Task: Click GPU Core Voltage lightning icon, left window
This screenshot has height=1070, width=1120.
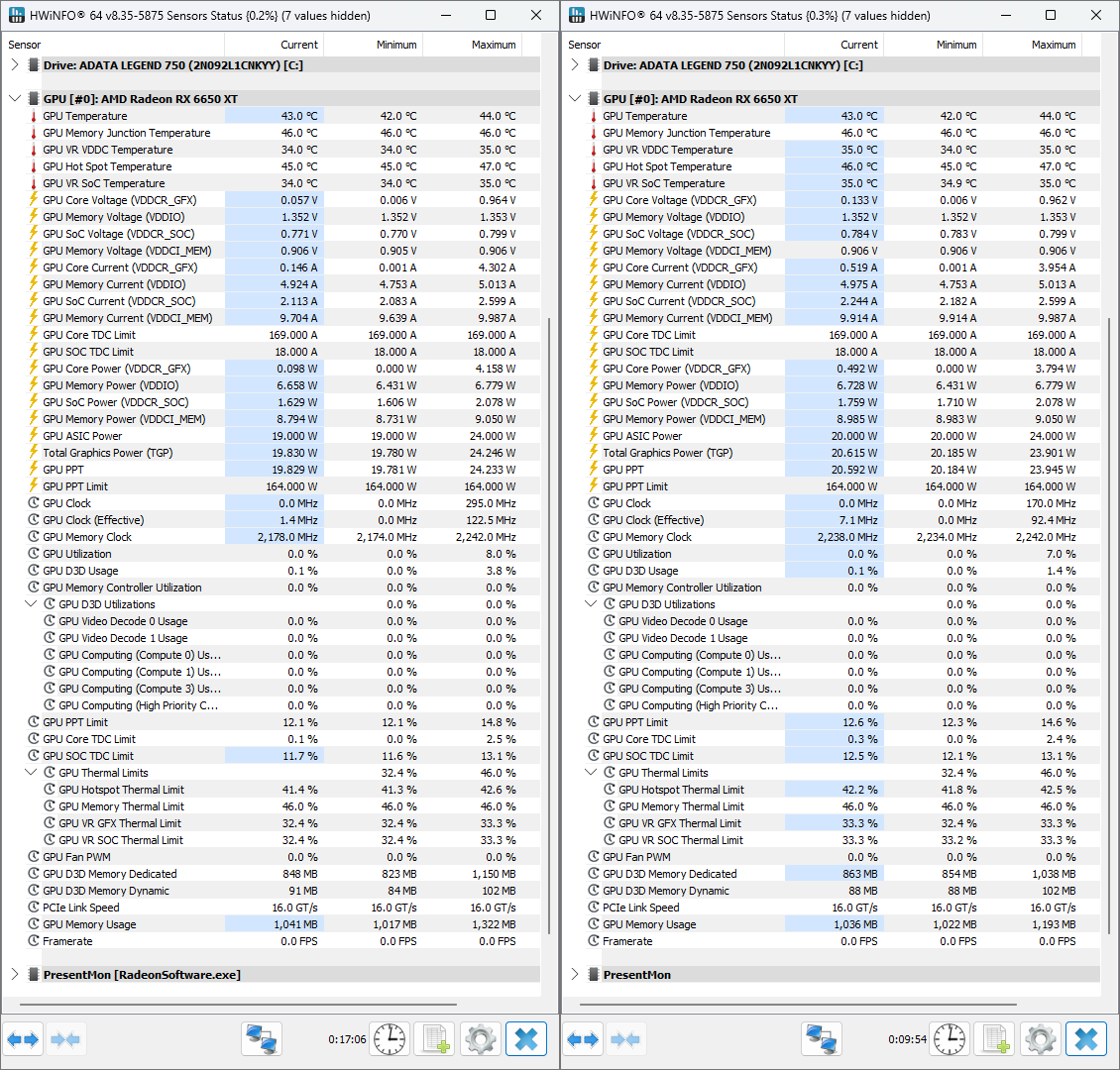Action: coord(33,200)
